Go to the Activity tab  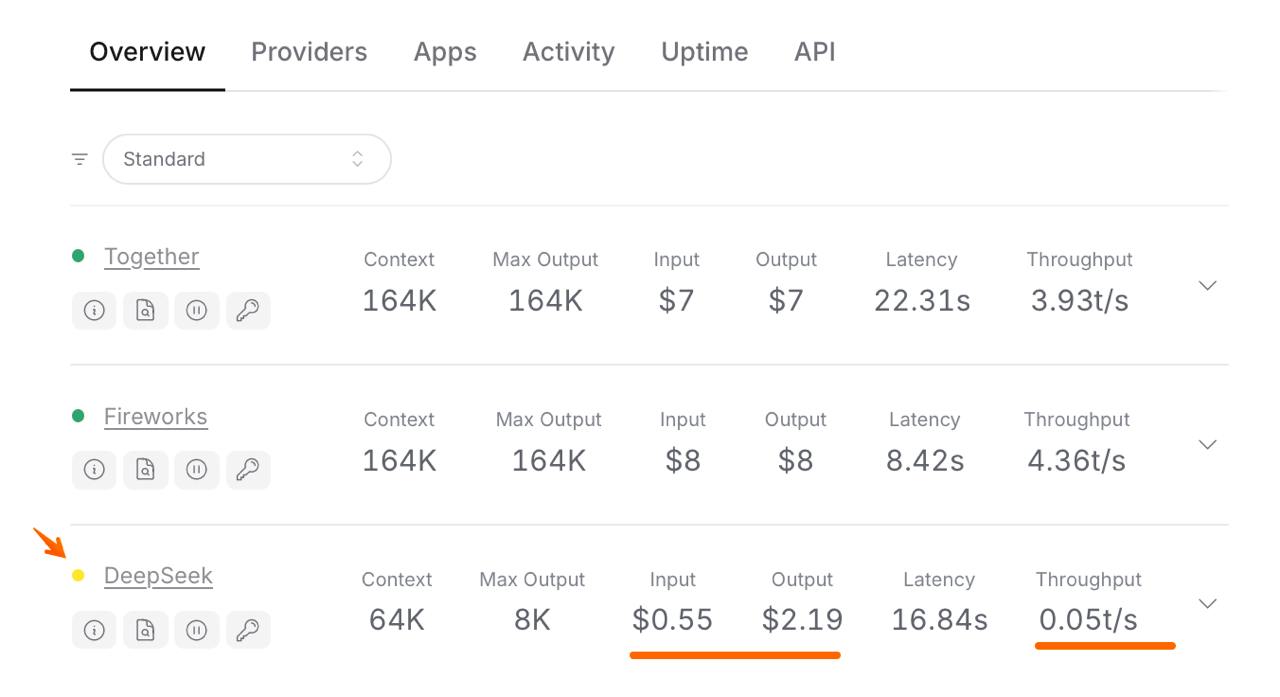(568, 52)
